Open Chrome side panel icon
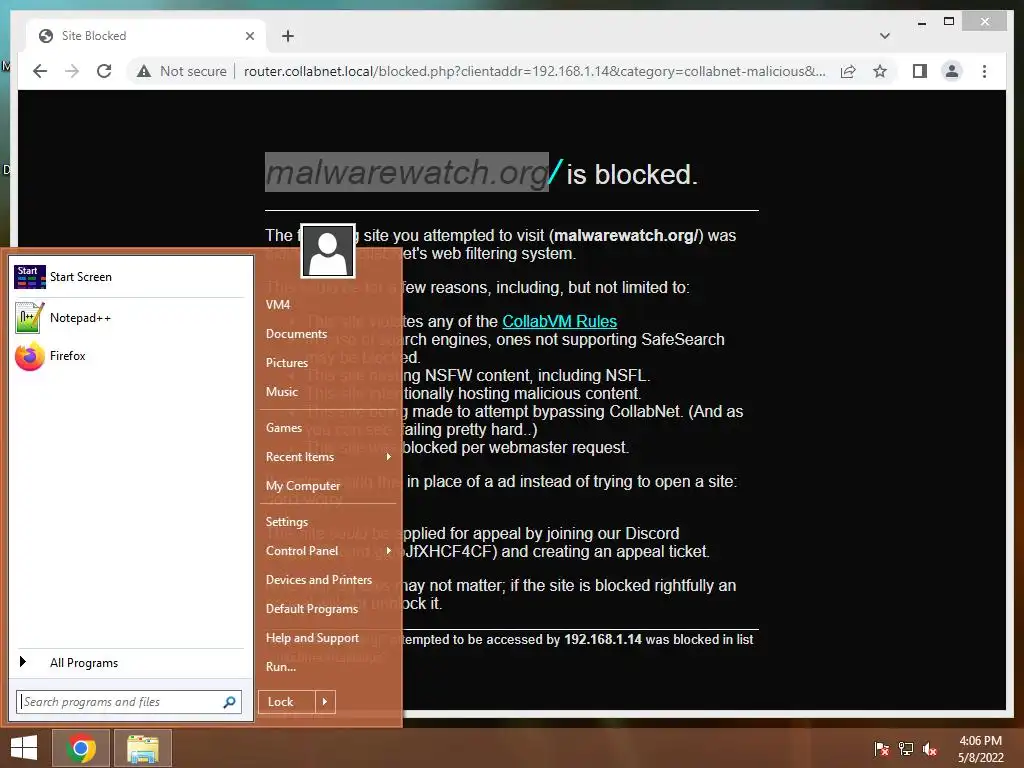Viewport: 1024px width, 768px height. tap(920, 71)
